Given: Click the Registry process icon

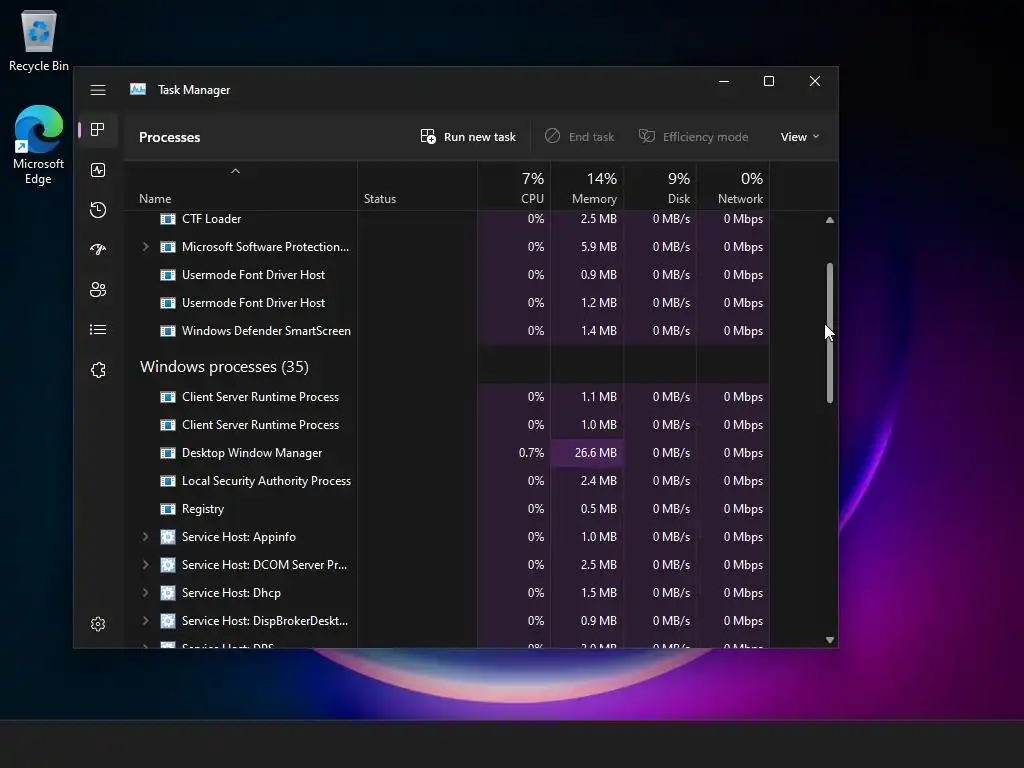Looking at the screenshot, I should pos(168,509).
